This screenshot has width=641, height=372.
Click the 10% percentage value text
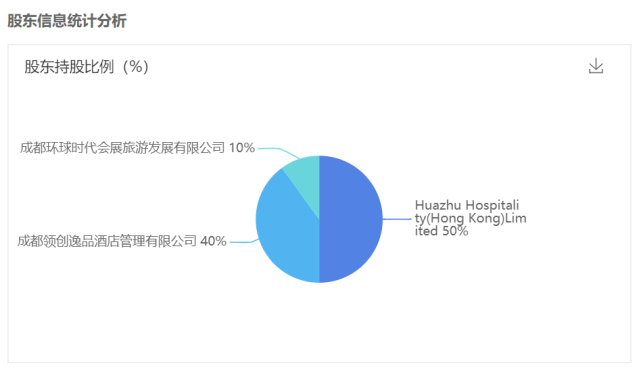[242, 148]
